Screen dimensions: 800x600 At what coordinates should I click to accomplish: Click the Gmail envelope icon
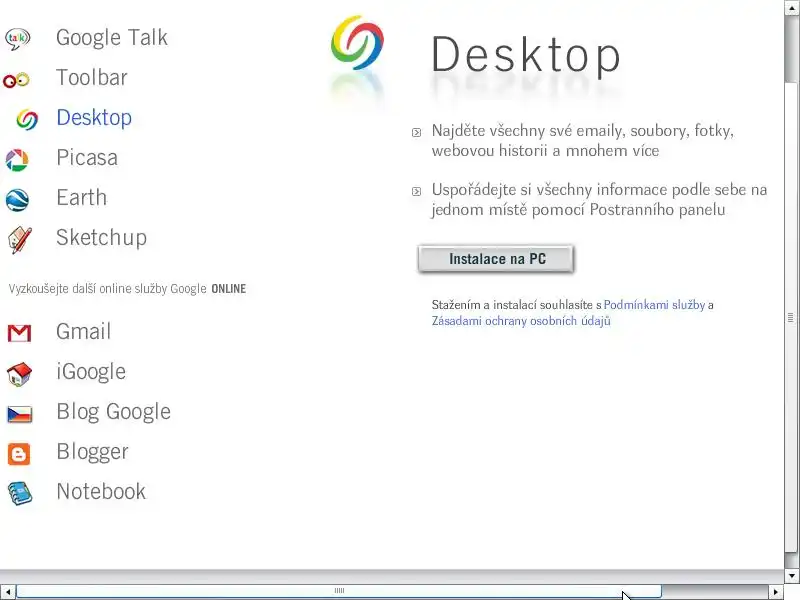19,333
